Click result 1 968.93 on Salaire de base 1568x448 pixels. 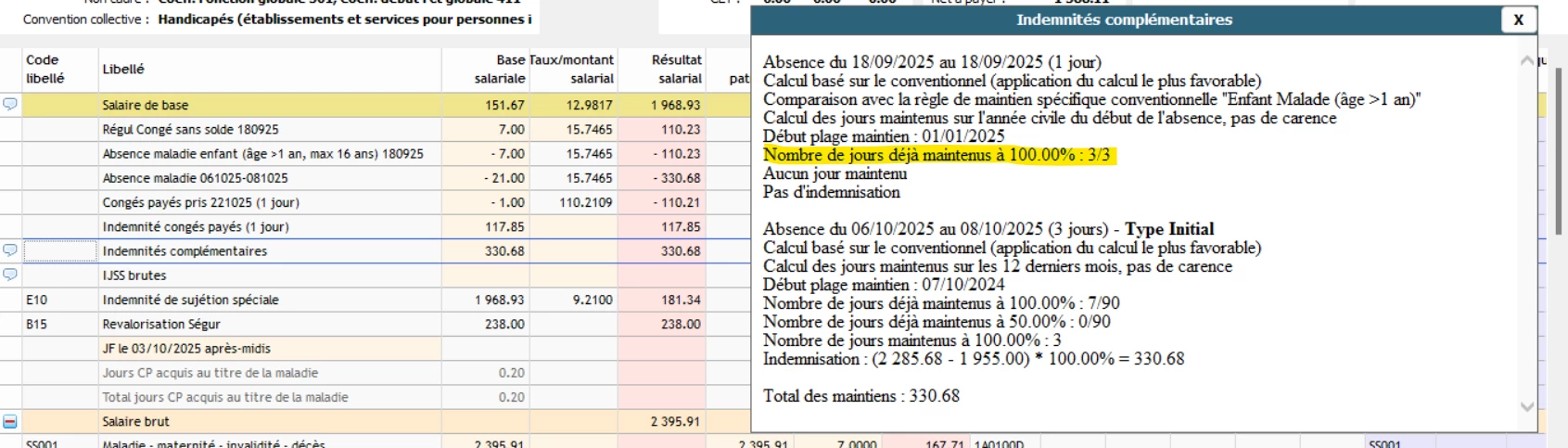(x=675, y=105)
